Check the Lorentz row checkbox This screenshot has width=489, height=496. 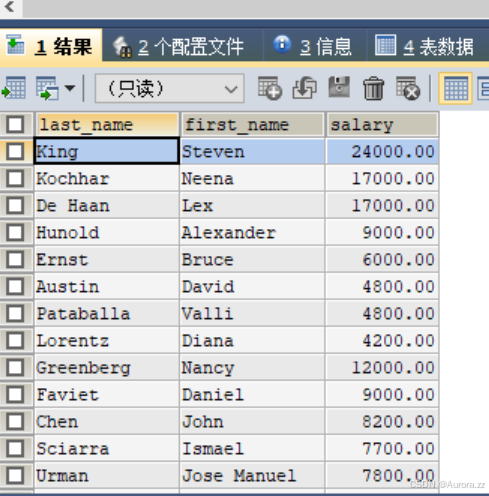[x=15, y=341]
